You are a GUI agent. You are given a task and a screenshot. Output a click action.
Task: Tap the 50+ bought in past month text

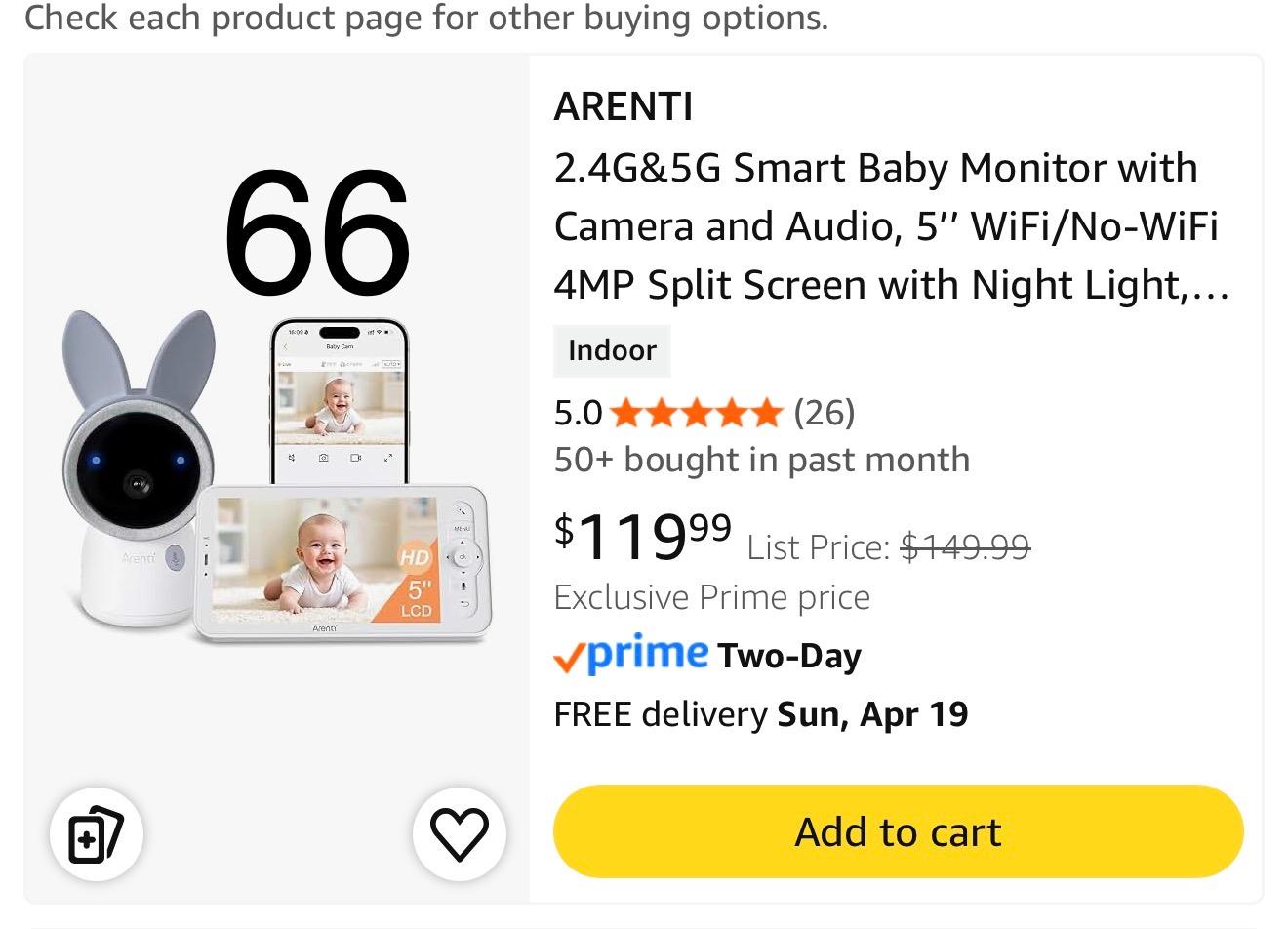point(761,460)
